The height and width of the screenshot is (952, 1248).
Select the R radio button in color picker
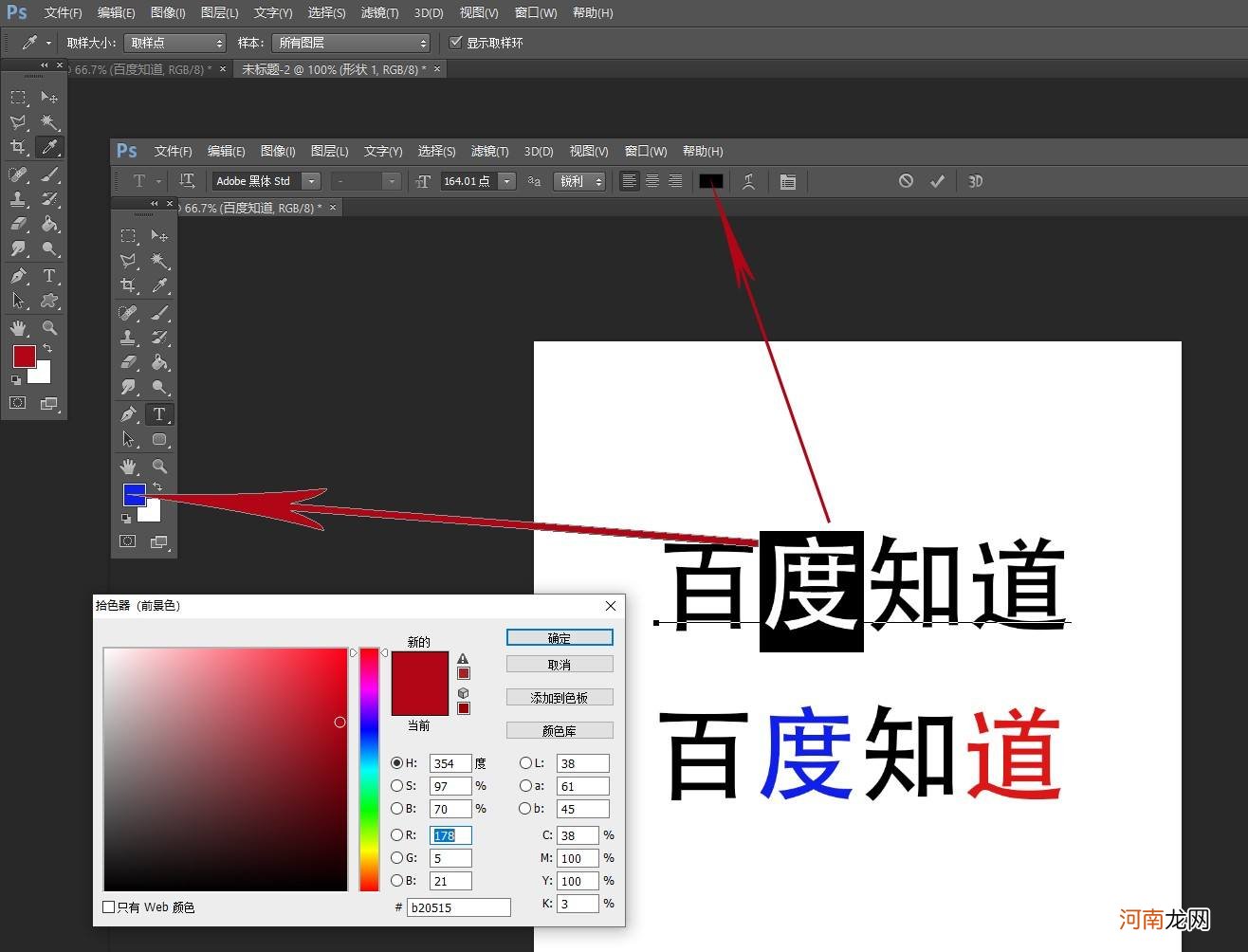(x=397, y=835)
